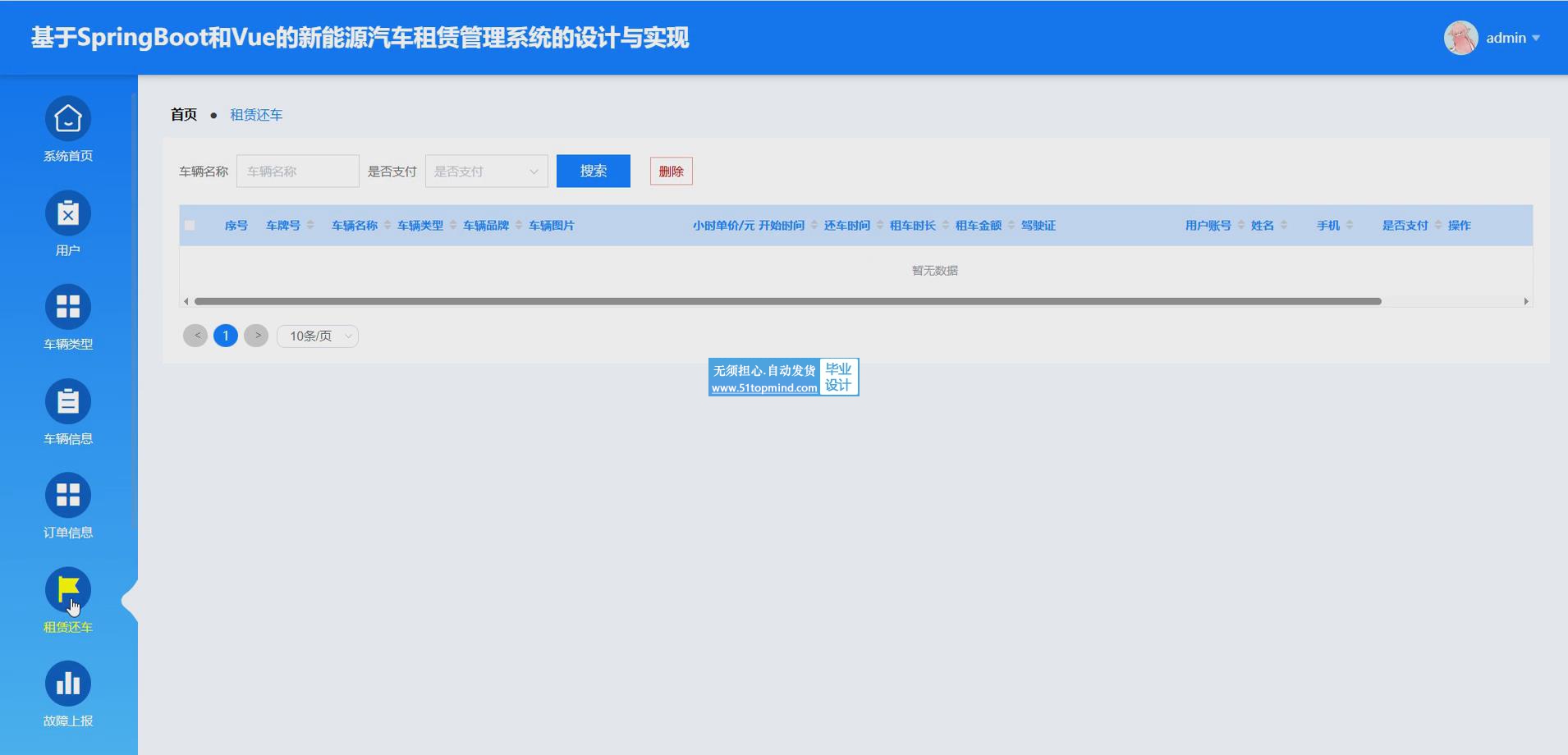Open the 10条/页 page size dropdown
This screenshot has height=755, width=1568.
click(318, 336)
